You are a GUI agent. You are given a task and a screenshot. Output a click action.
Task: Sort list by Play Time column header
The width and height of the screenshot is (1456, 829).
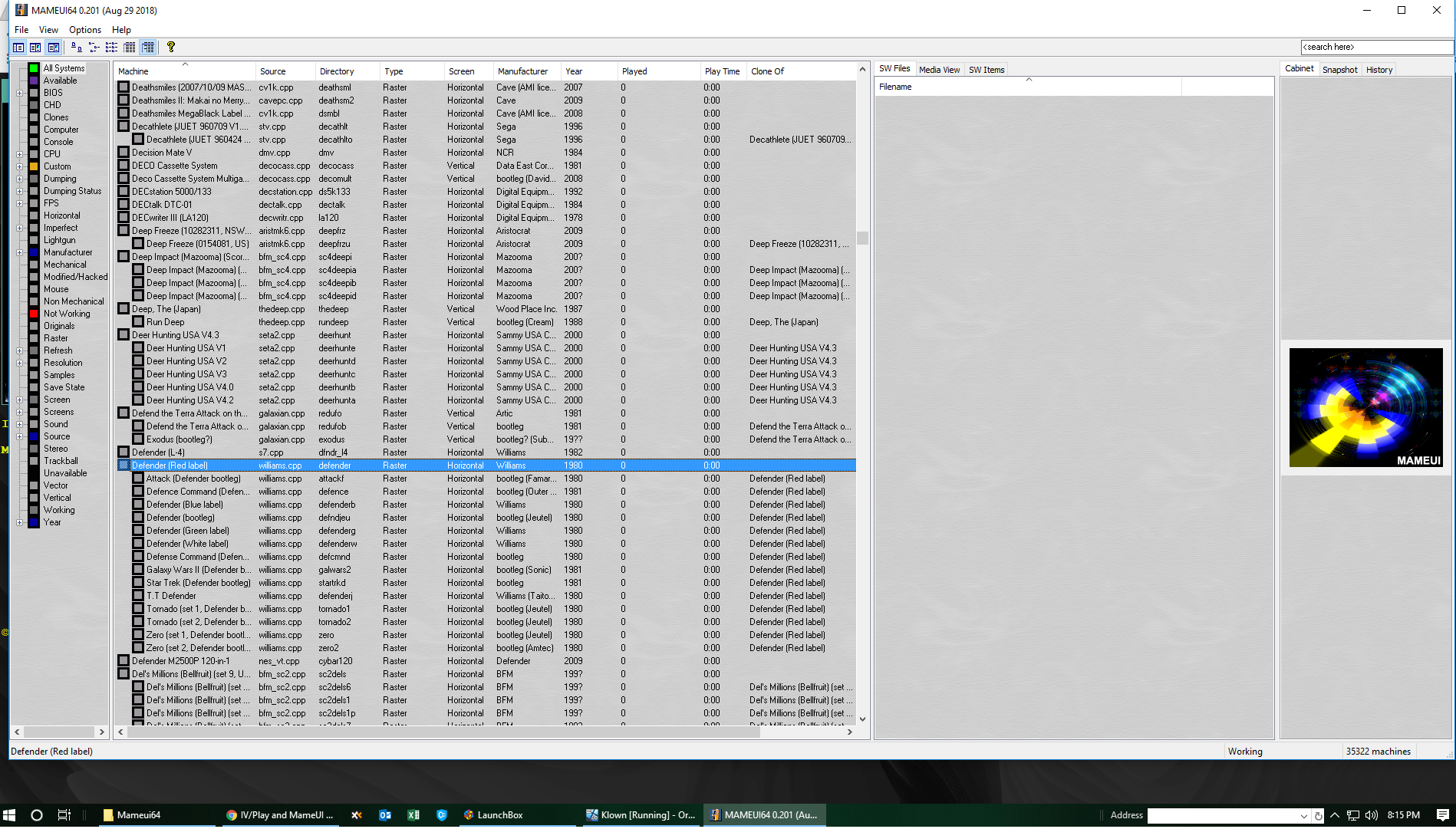point(723,71)
